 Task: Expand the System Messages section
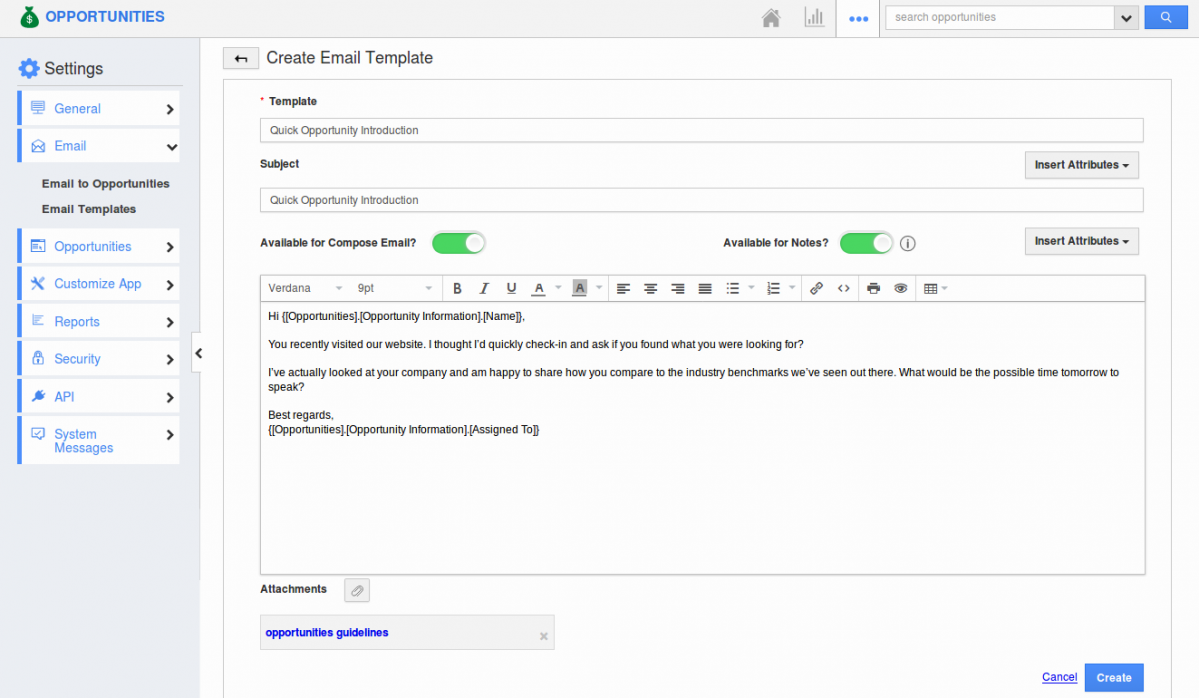(99, 440)
